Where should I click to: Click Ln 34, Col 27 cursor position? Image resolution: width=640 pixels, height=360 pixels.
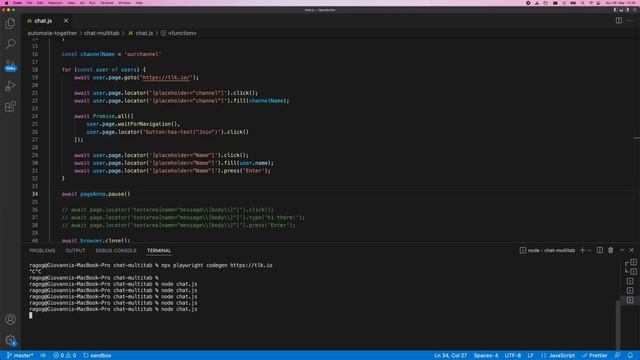(451, 356)
